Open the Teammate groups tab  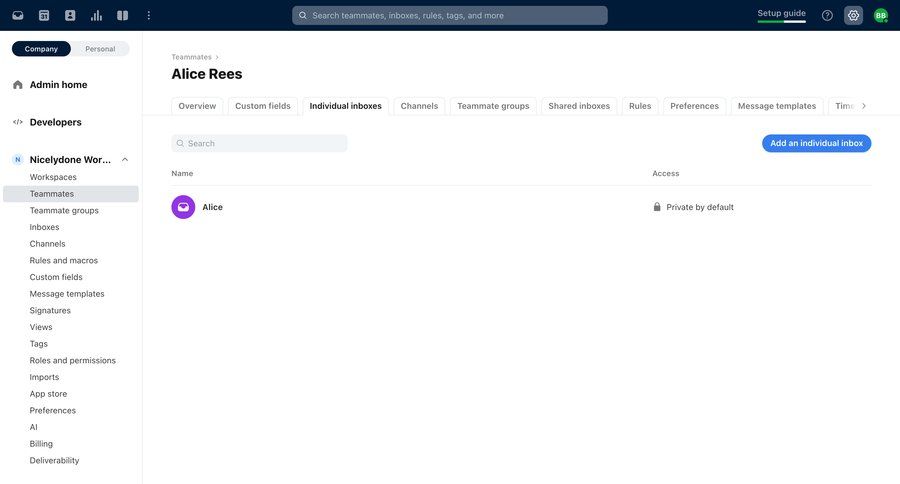click(493, 106)
